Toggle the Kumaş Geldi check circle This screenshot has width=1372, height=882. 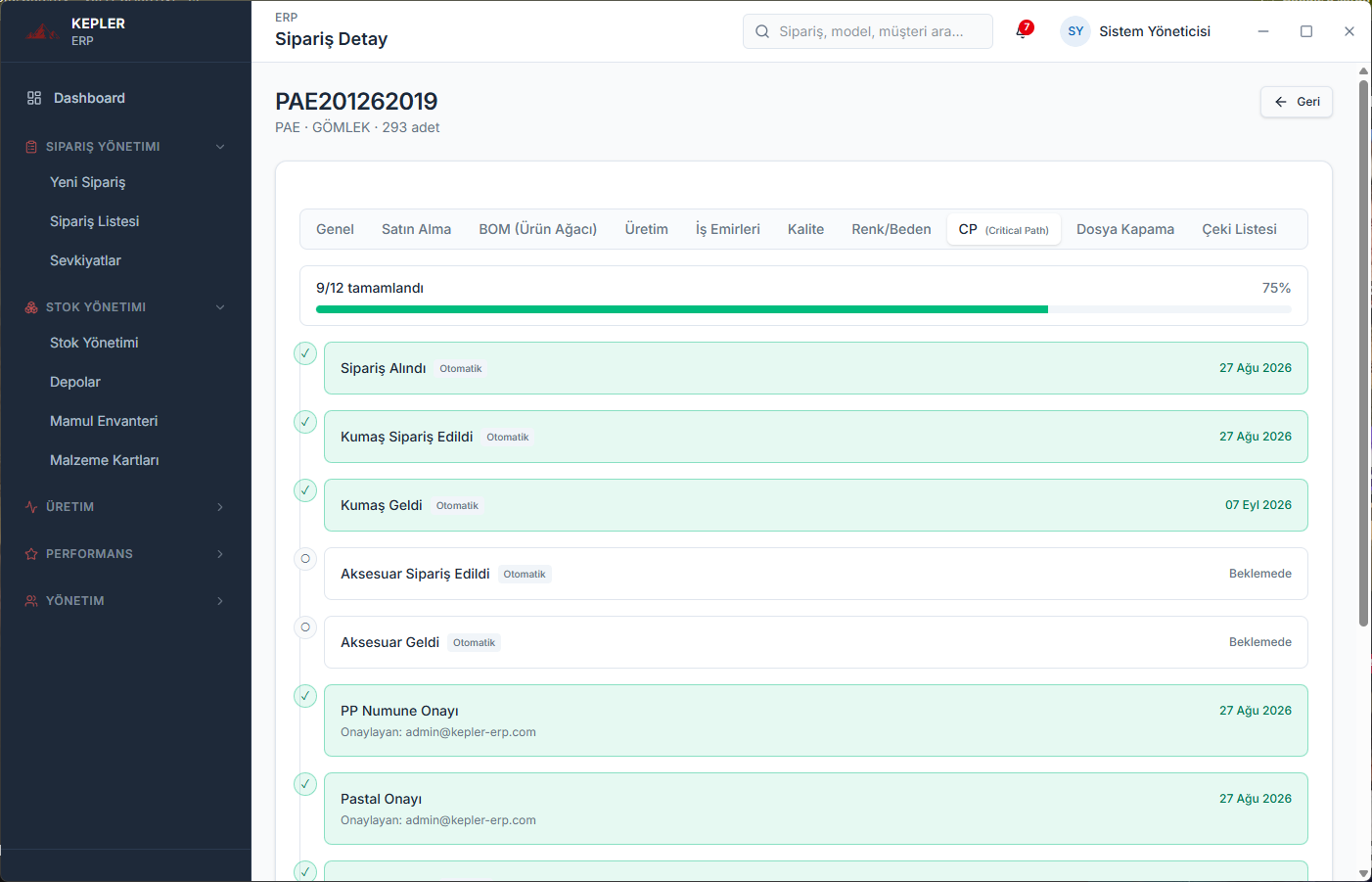[x=305, y=490]
